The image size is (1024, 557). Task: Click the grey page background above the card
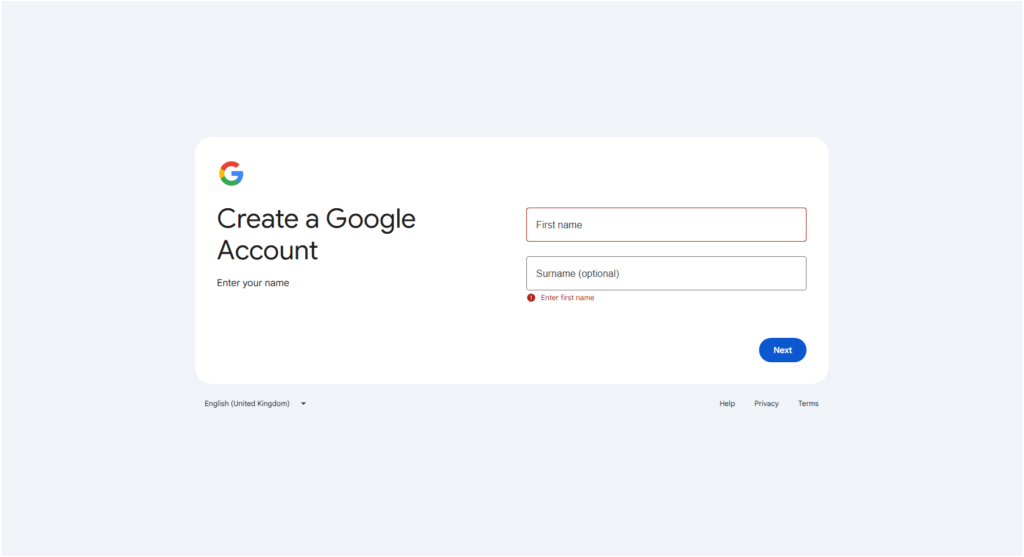tap(512, 70)
